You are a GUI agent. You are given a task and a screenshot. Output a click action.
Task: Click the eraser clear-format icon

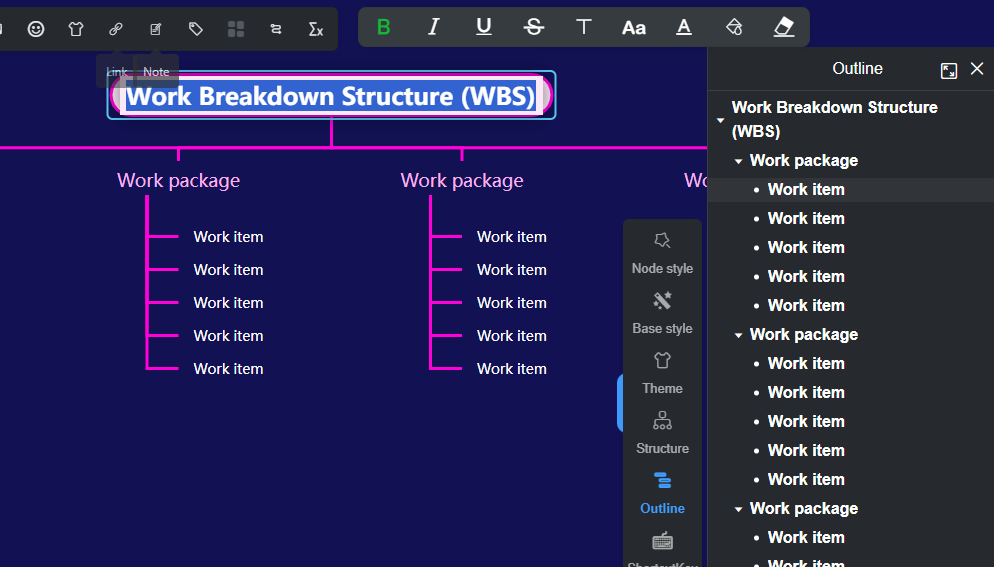click(784, 28)
